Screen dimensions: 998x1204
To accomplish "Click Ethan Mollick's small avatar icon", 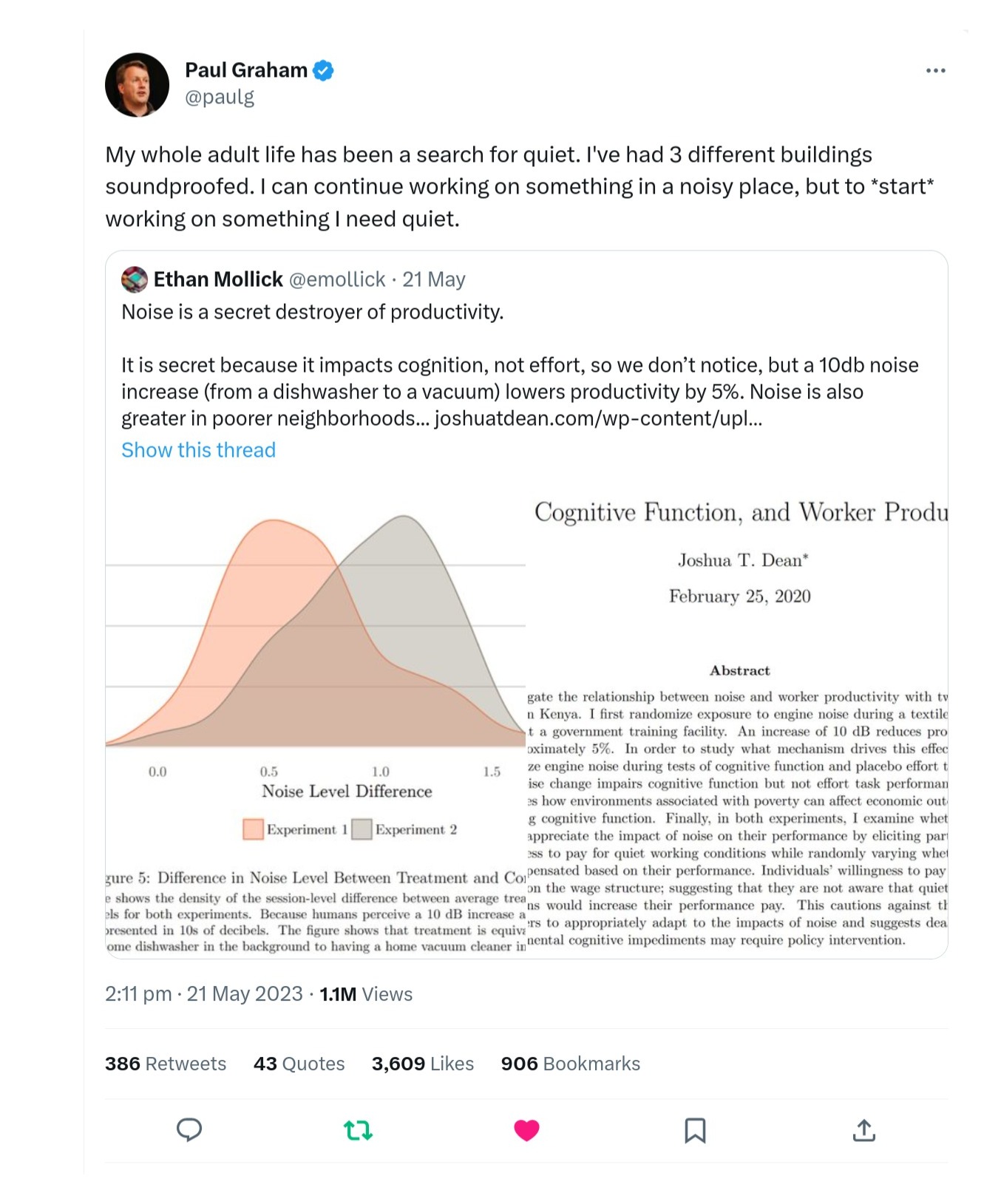I will click(x=135, y=279).
